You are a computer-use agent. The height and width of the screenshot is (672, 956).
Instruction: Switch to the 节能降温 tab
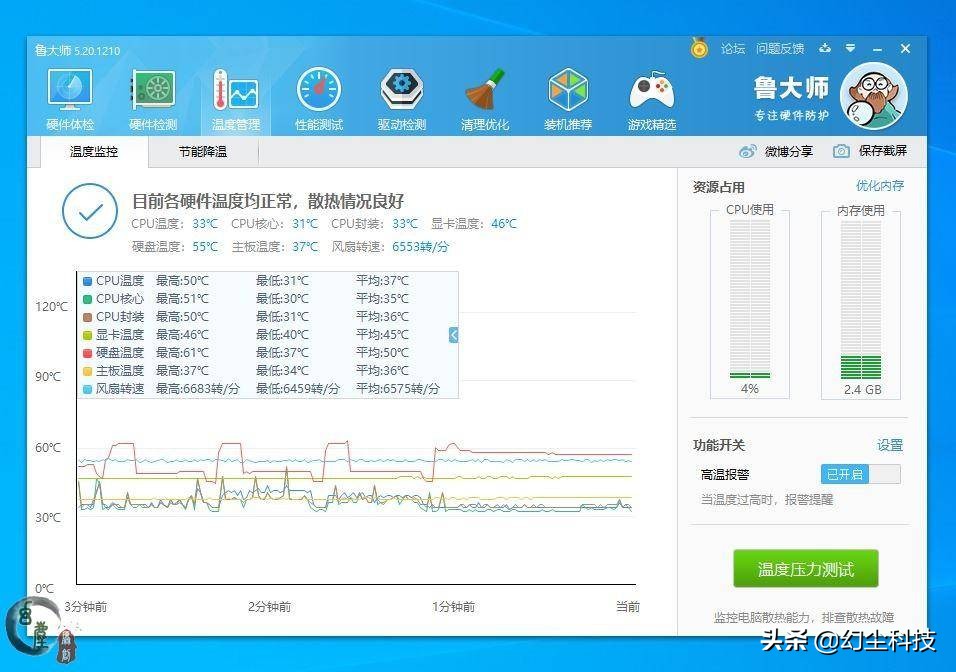tap(203, 152)
